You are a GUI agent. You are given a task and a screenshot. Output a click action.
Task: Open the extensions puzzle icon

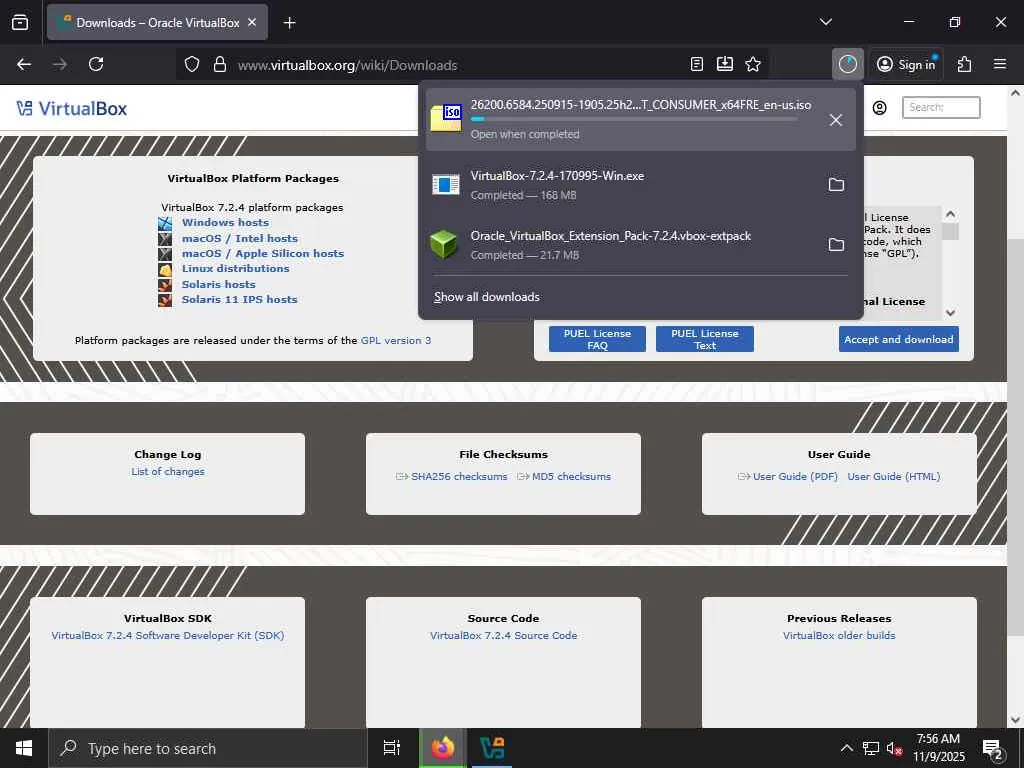(x=964, y=64)
